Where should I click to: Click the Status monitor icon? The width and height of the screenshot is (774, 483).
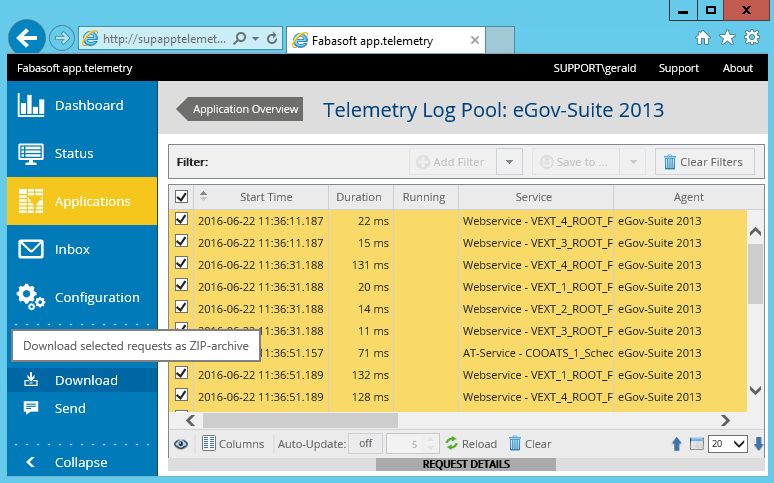pos(31,153)
